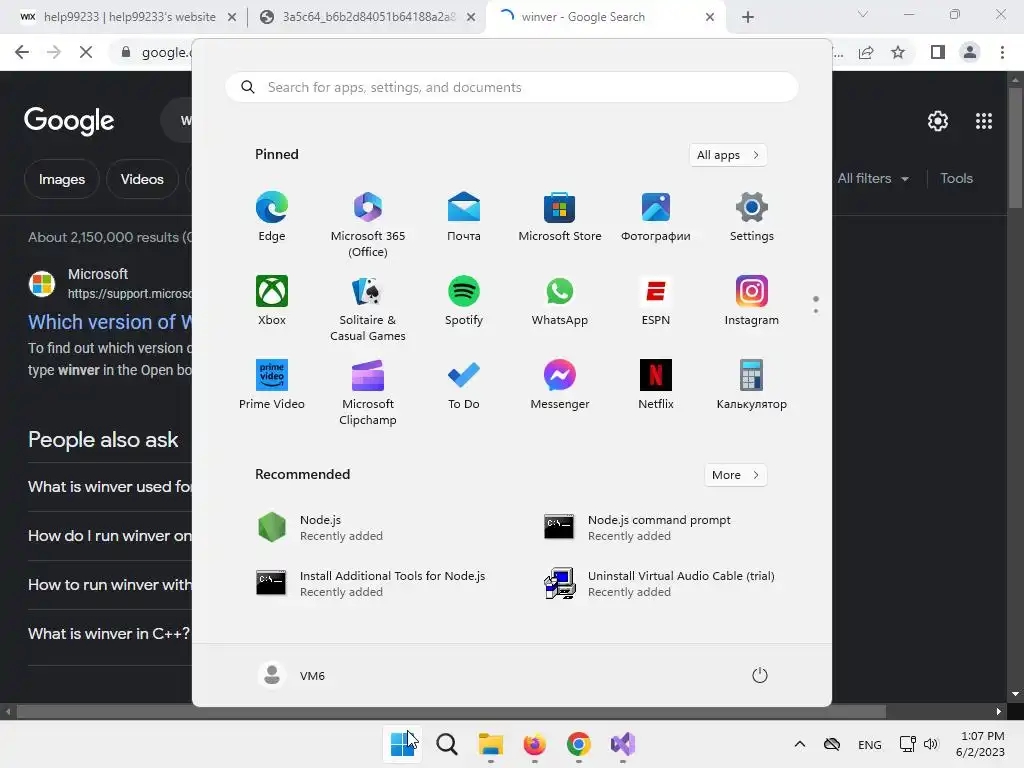Screen dimensions: 1024x768
Task: Open taskbar Search
Action: (447, 744)
